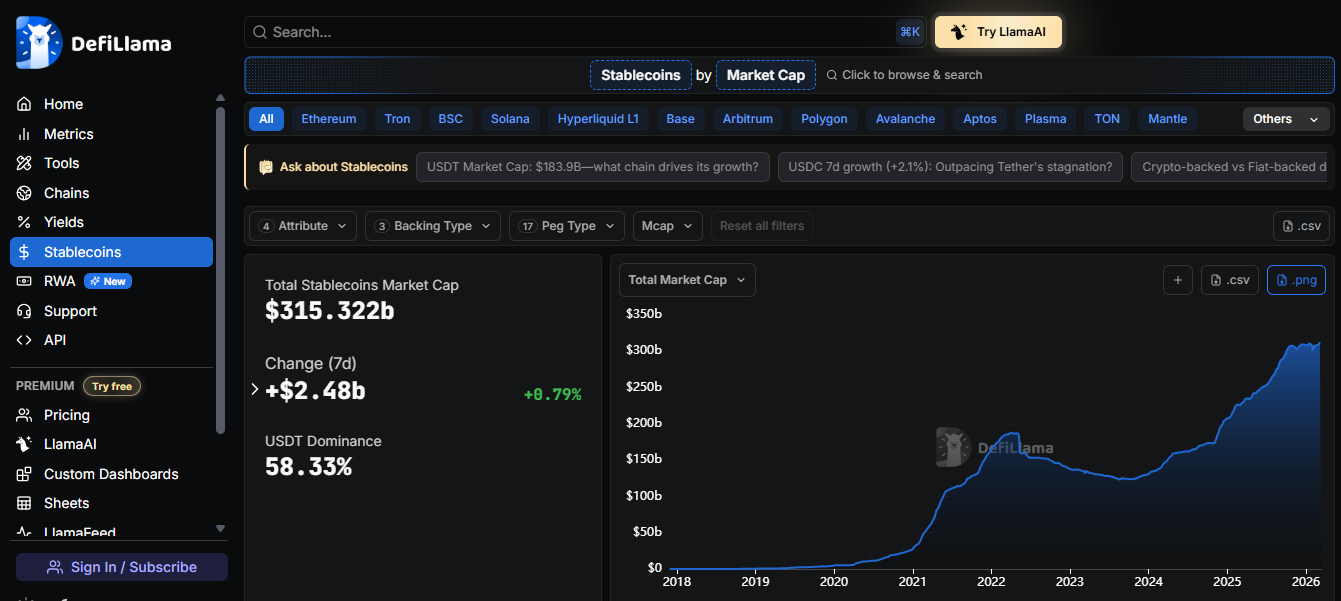Select the Mantle chain tab
The width and height of the screenshot is (1341, 601).
(1167, 119)
